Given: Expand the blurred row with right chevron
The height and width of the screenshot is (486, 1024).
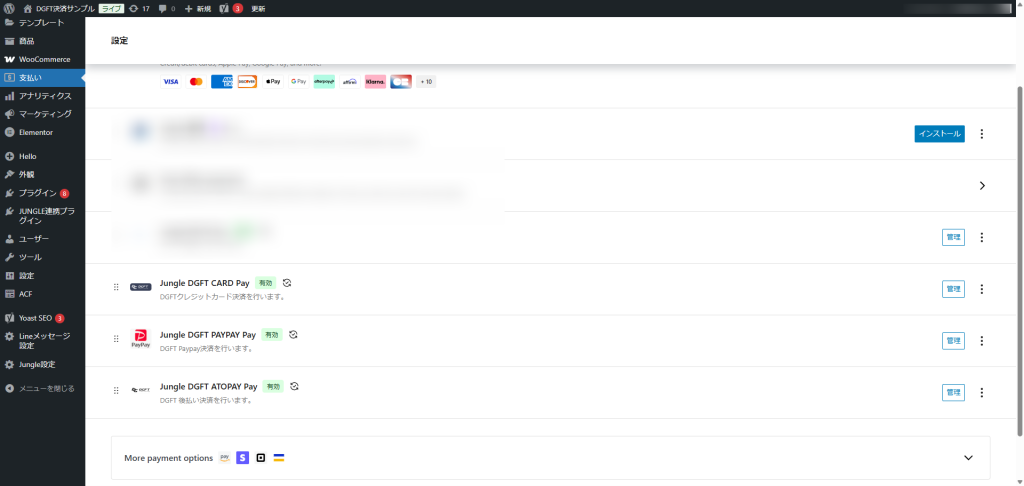Looking at the screenshot, I should [981, 185].
